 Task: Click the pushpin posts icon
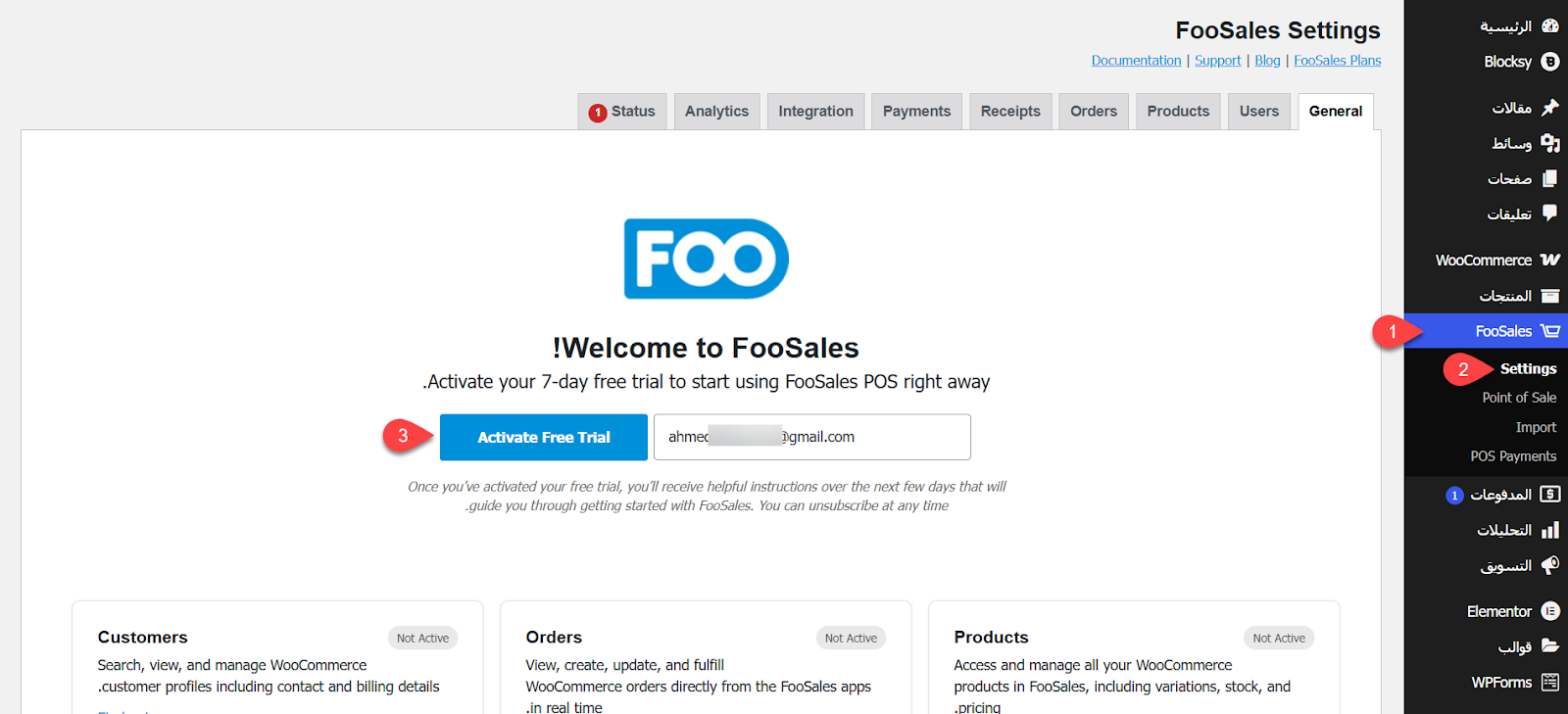coord(1549,107)
